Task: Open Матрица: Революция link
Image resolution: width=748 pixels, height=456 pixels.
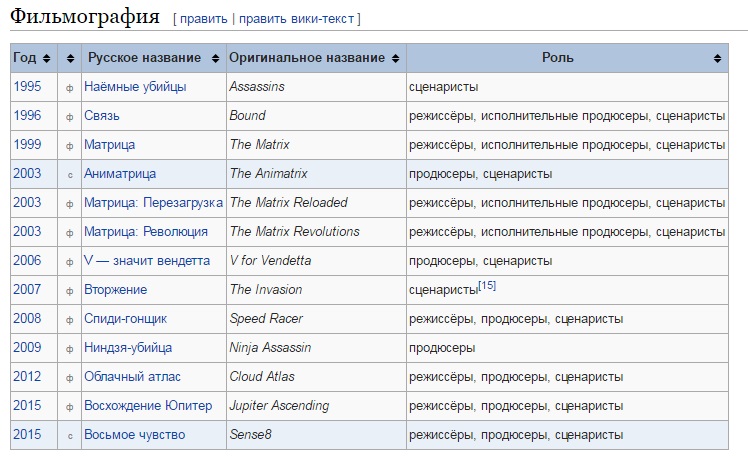Action: point(146,232)
